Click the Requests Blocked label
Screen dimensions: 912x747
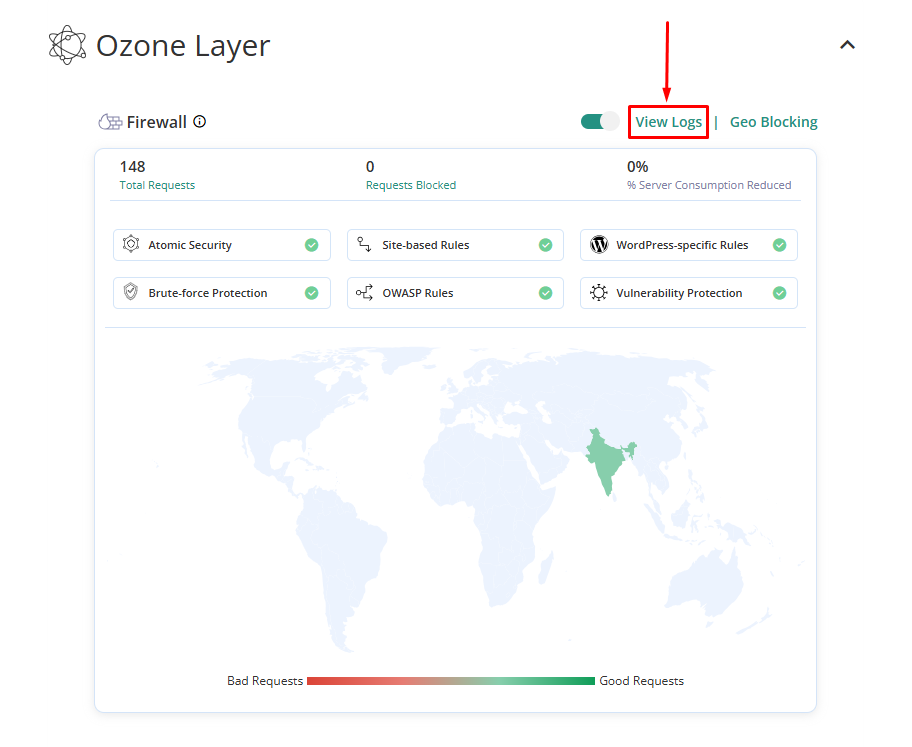[411, 185]
